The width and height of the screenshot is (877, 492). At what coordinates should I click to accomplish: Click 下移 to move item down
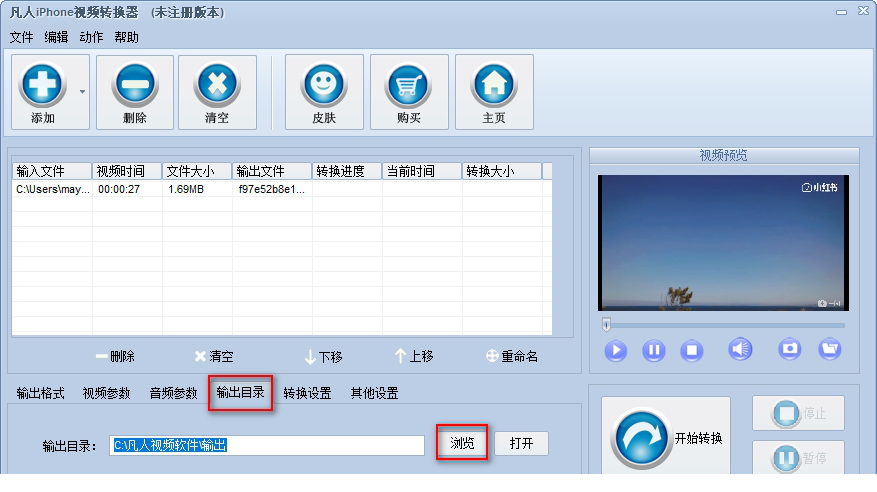(323, 357)
